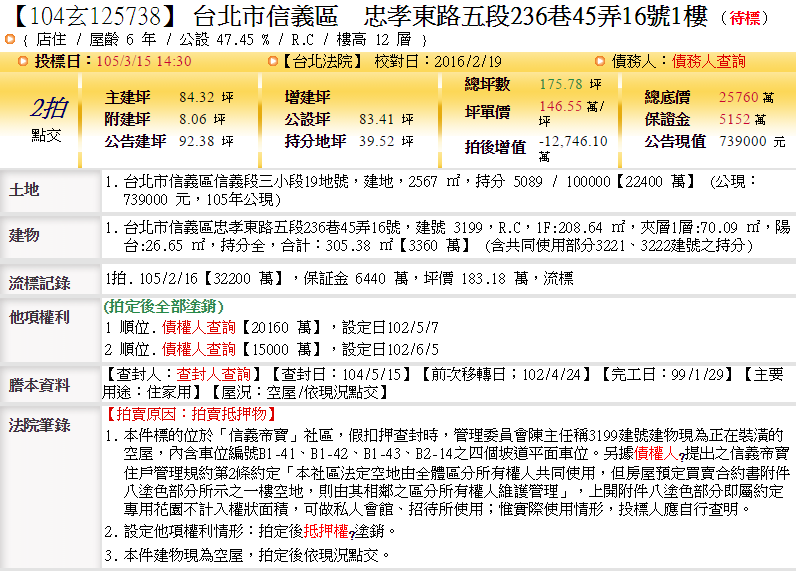796x571 pixels.
Task: Click the 總坪數 value 175.78 坪
Action: pos(571,84)
